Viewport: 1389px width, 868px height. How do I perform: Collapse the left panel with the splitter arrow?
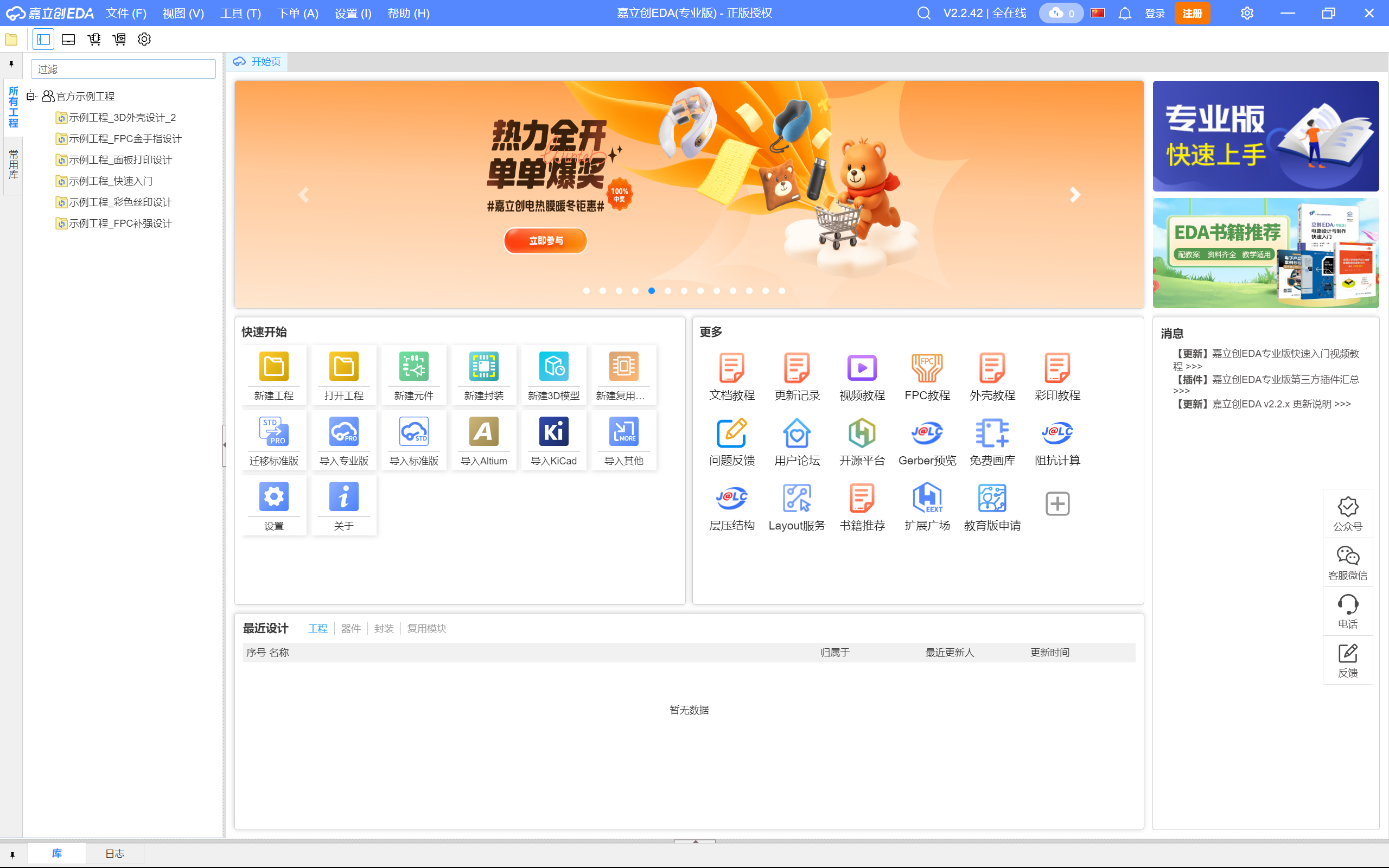pyautogui.click(x=225, y=445)
